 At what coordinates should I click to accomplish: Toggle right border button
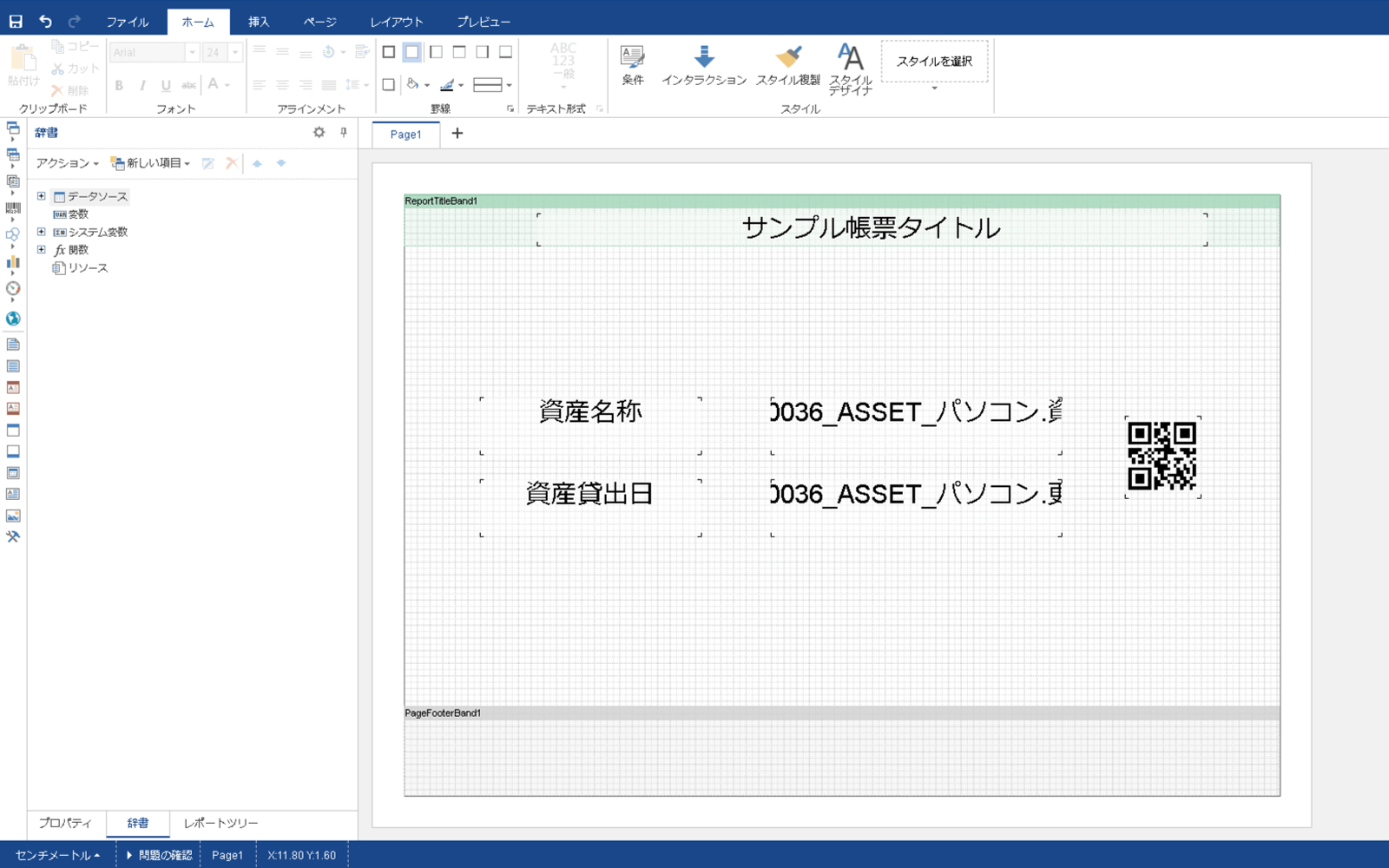click(x=483, y=52)
